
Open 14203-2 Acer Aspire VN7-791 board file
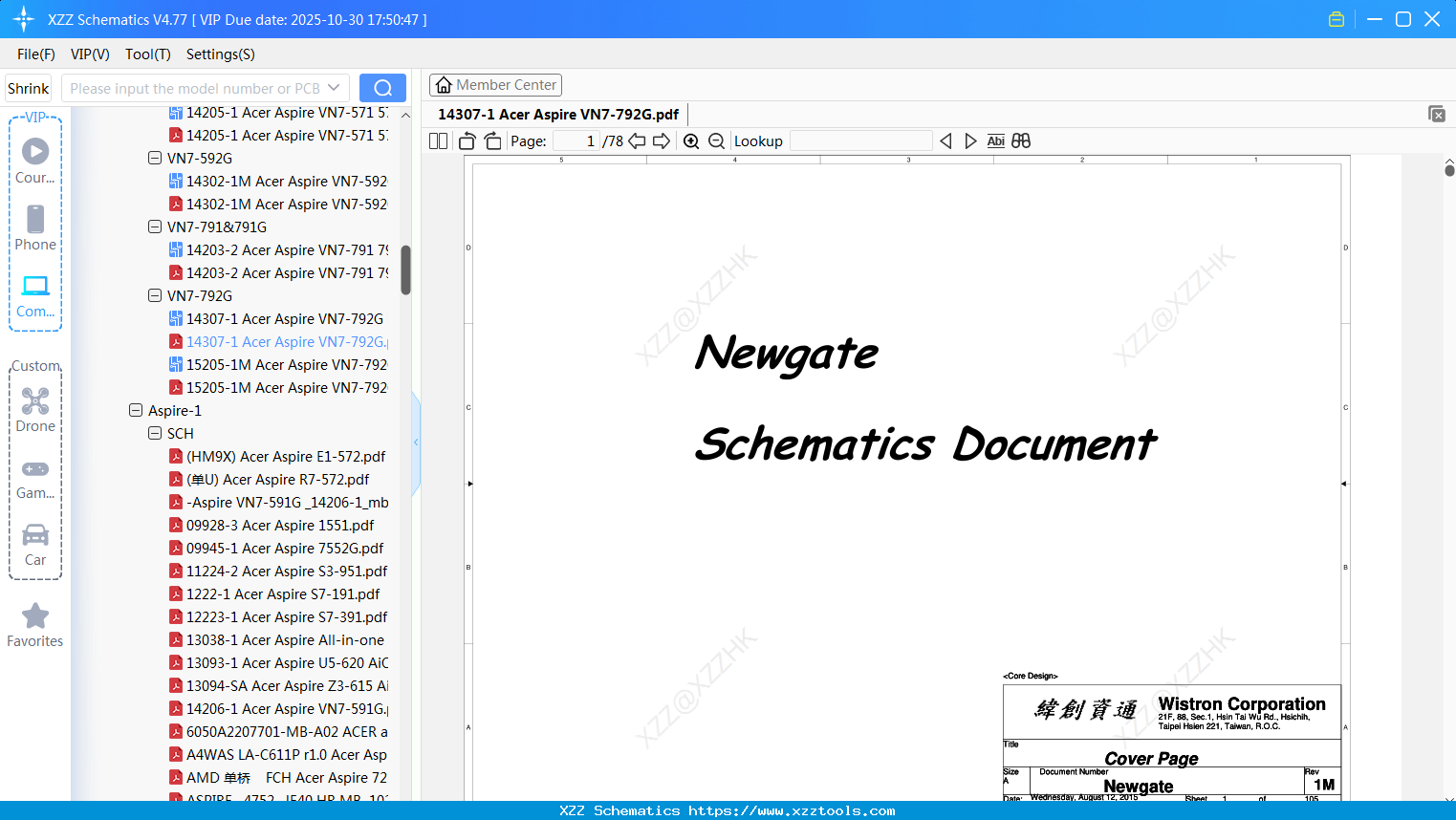point(278,249)
